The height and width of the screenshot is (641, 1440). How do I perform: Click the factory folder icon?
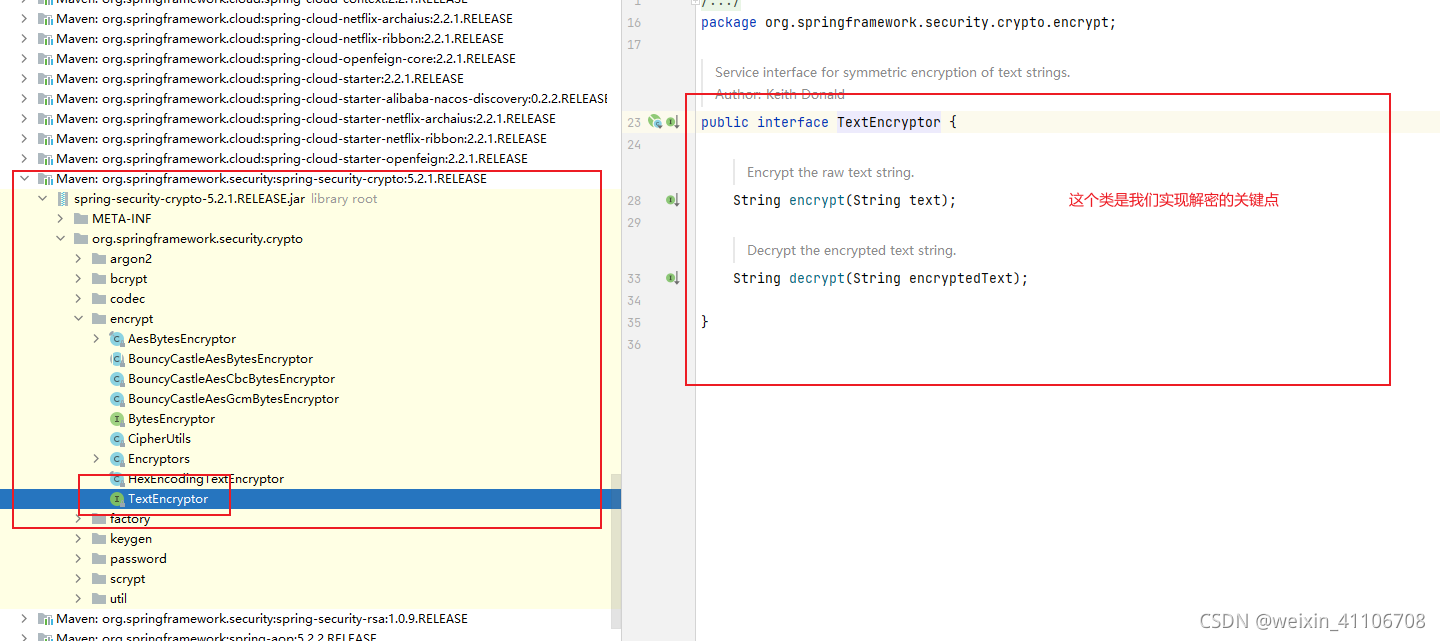click(99, 519)
